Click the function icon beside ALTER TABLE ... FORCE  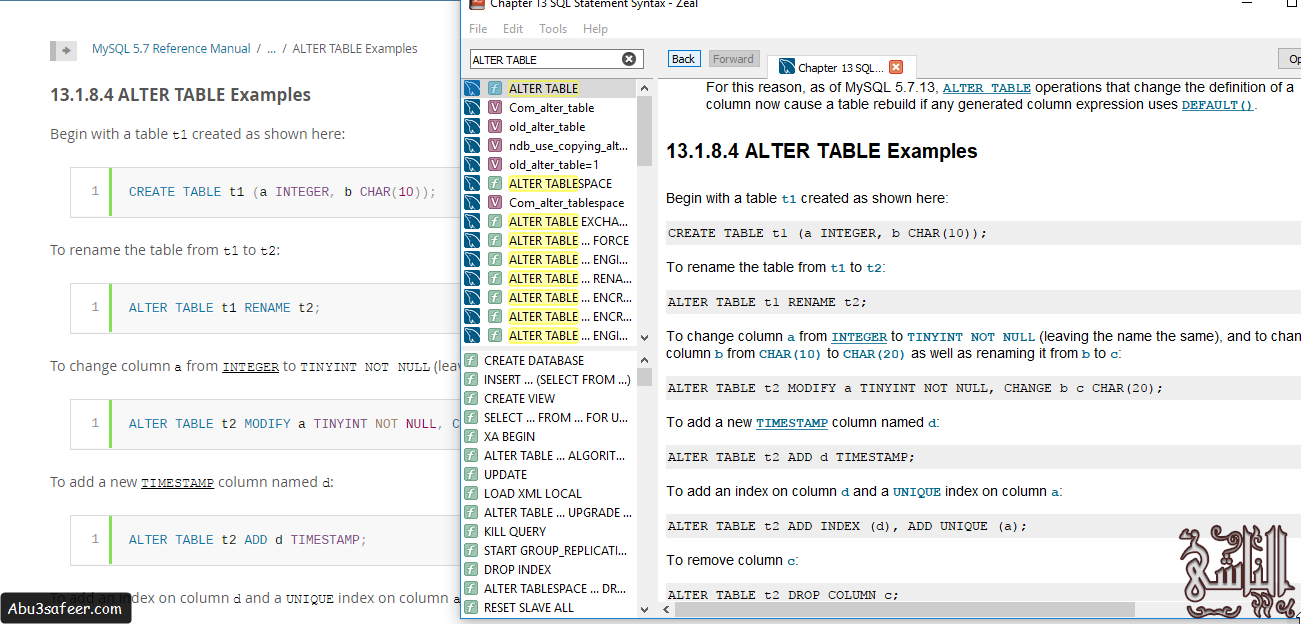click(x=495, y=240)
